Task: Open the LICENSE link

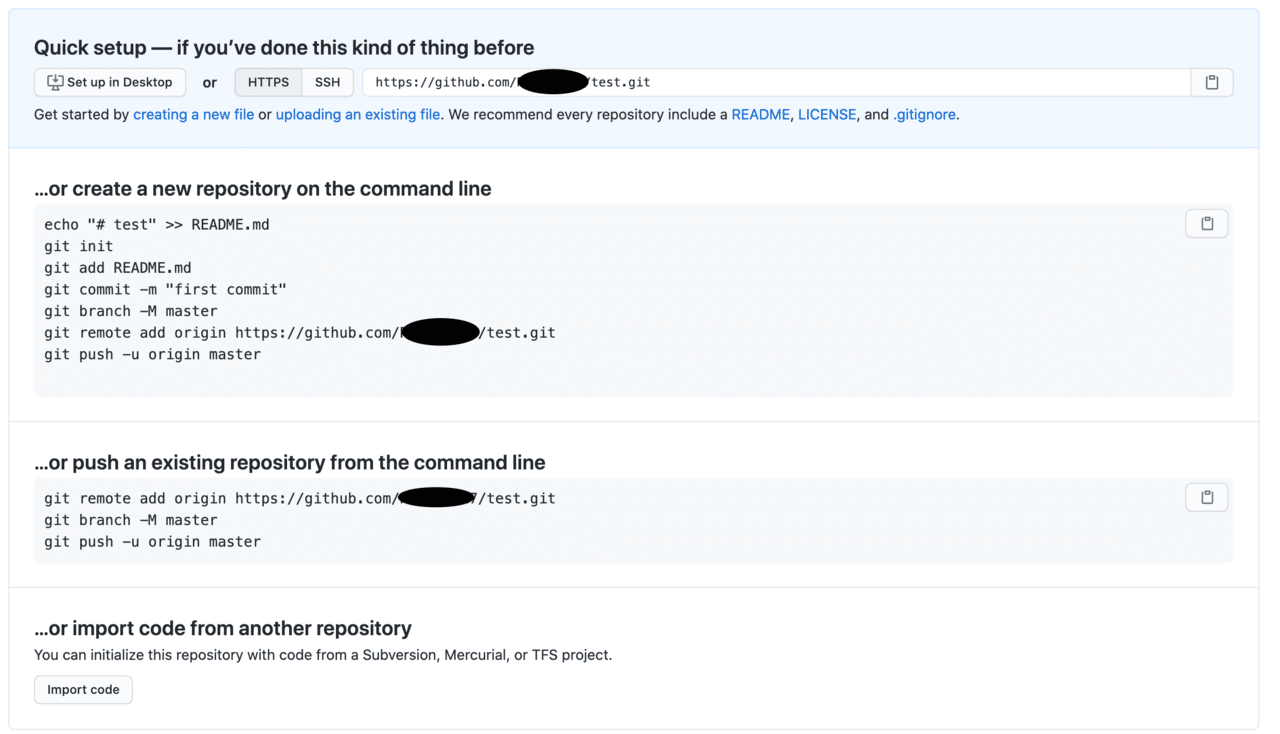Action: pyautogui.click(x=827, y=114)
